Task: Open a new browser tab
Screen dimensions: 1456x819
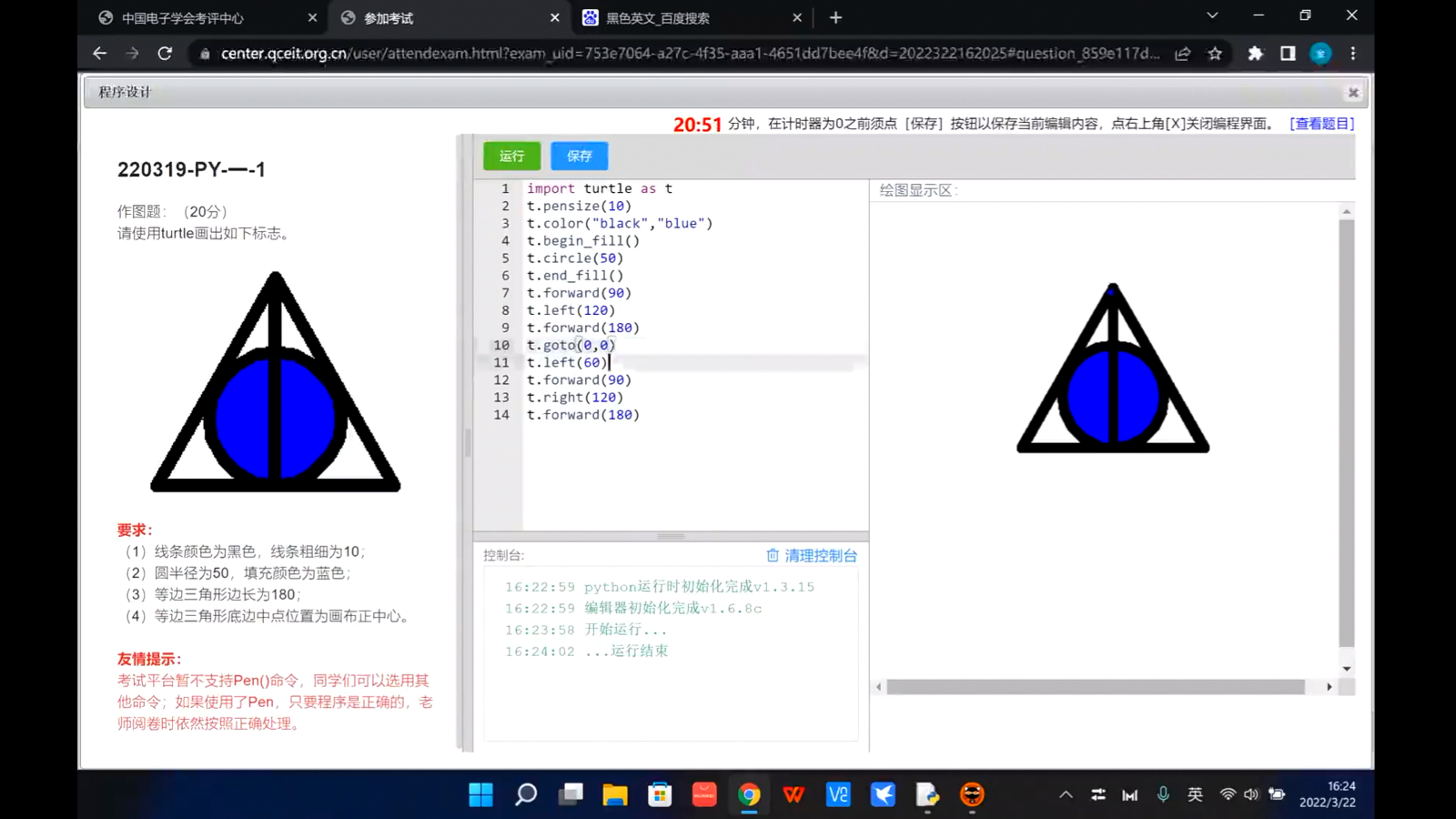Action: click(835, 17)
